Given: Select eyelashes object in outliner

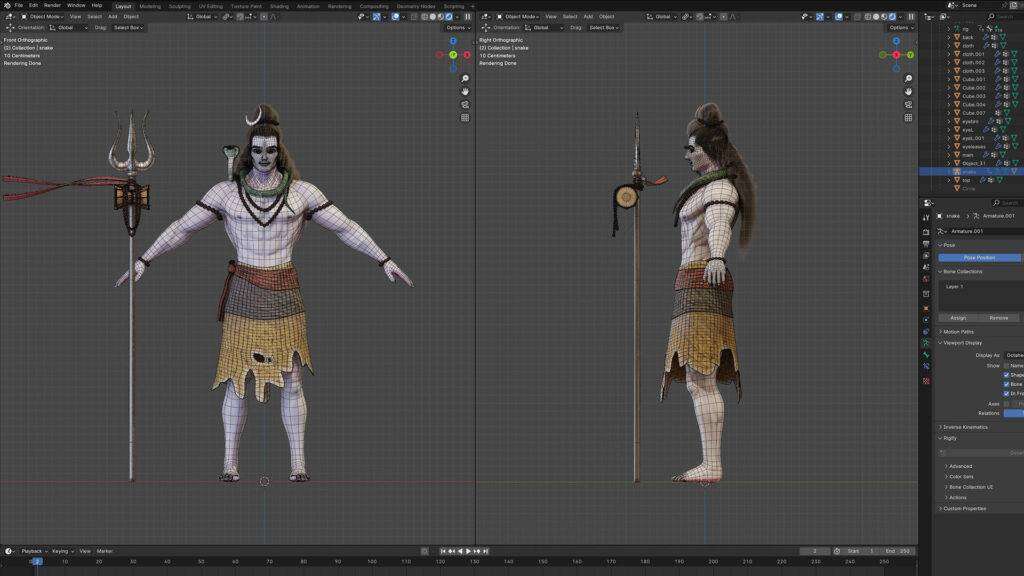Looking at the screenshot, I should (974, 147).
